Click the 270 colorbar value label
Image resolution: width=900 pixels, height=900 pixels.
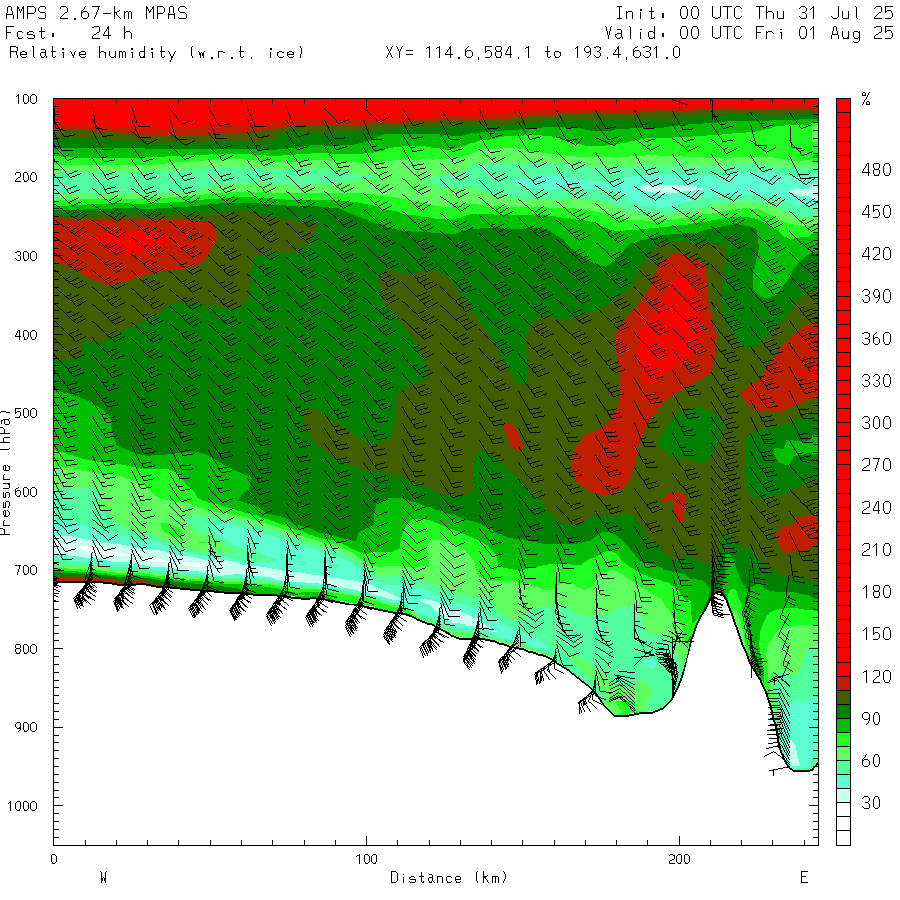coord(876,465)
